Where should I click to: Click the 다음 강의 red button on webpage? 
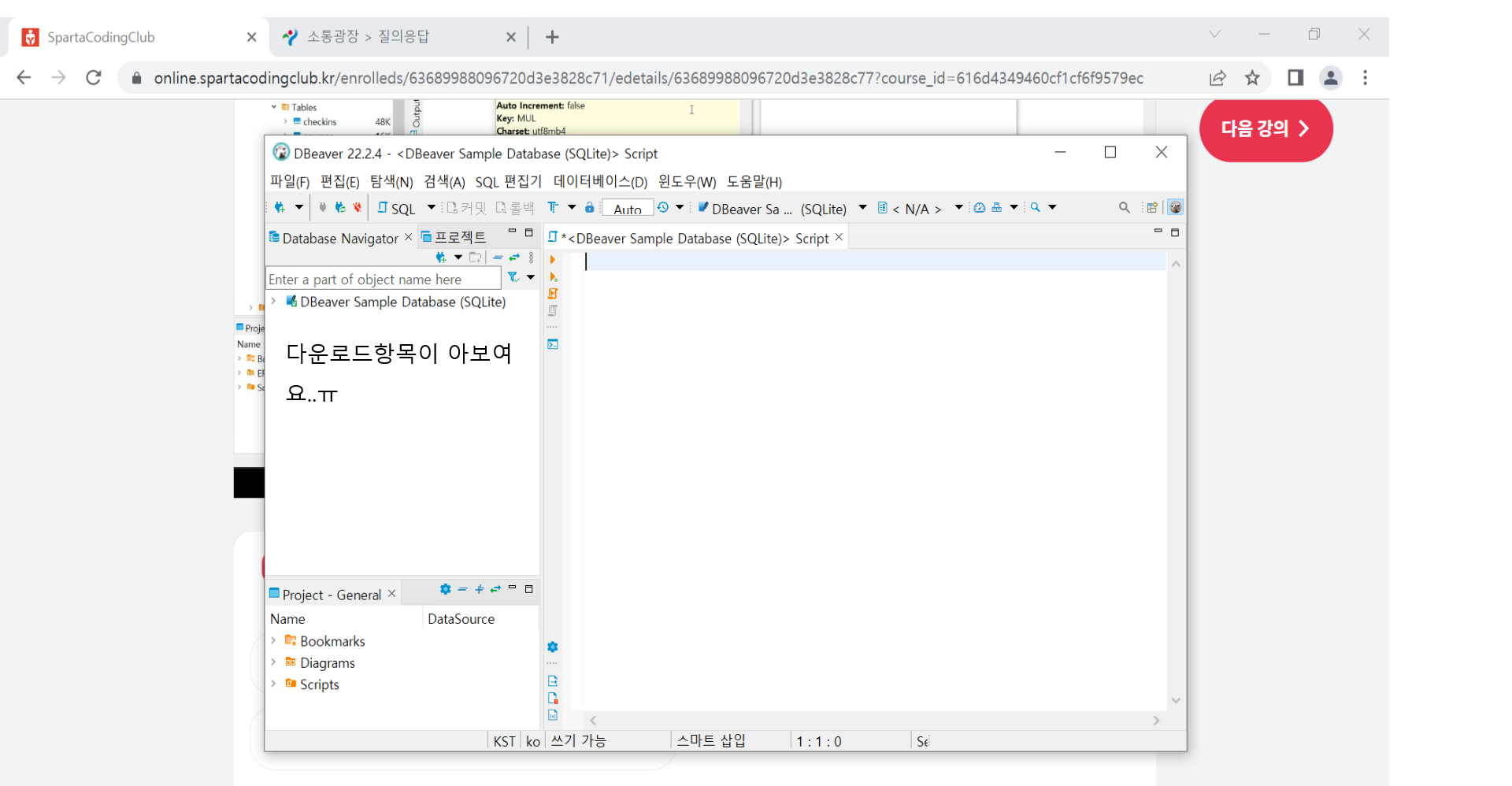(1266, 128)
